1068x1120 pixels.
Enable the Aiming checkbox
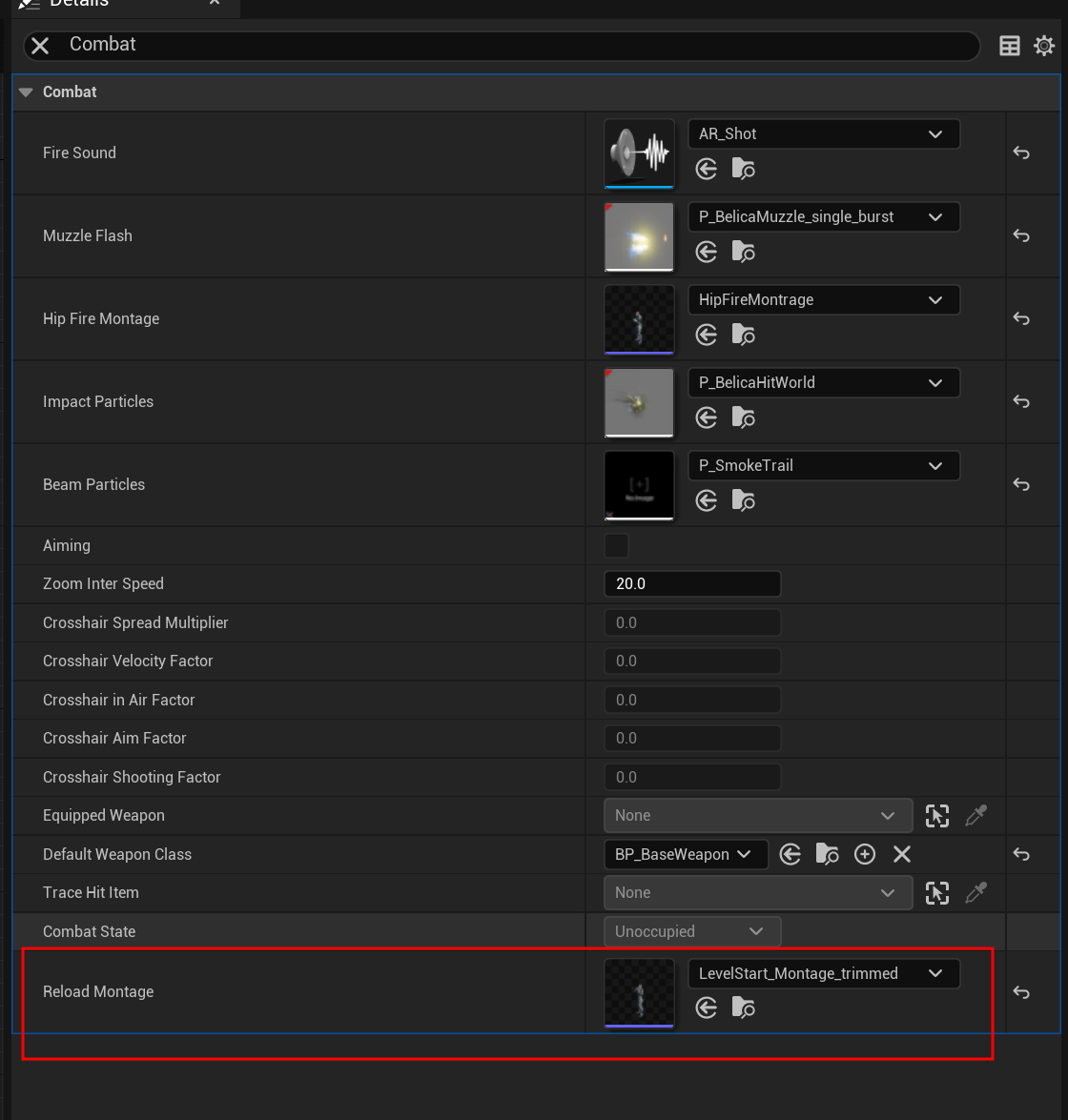point(615,545)
